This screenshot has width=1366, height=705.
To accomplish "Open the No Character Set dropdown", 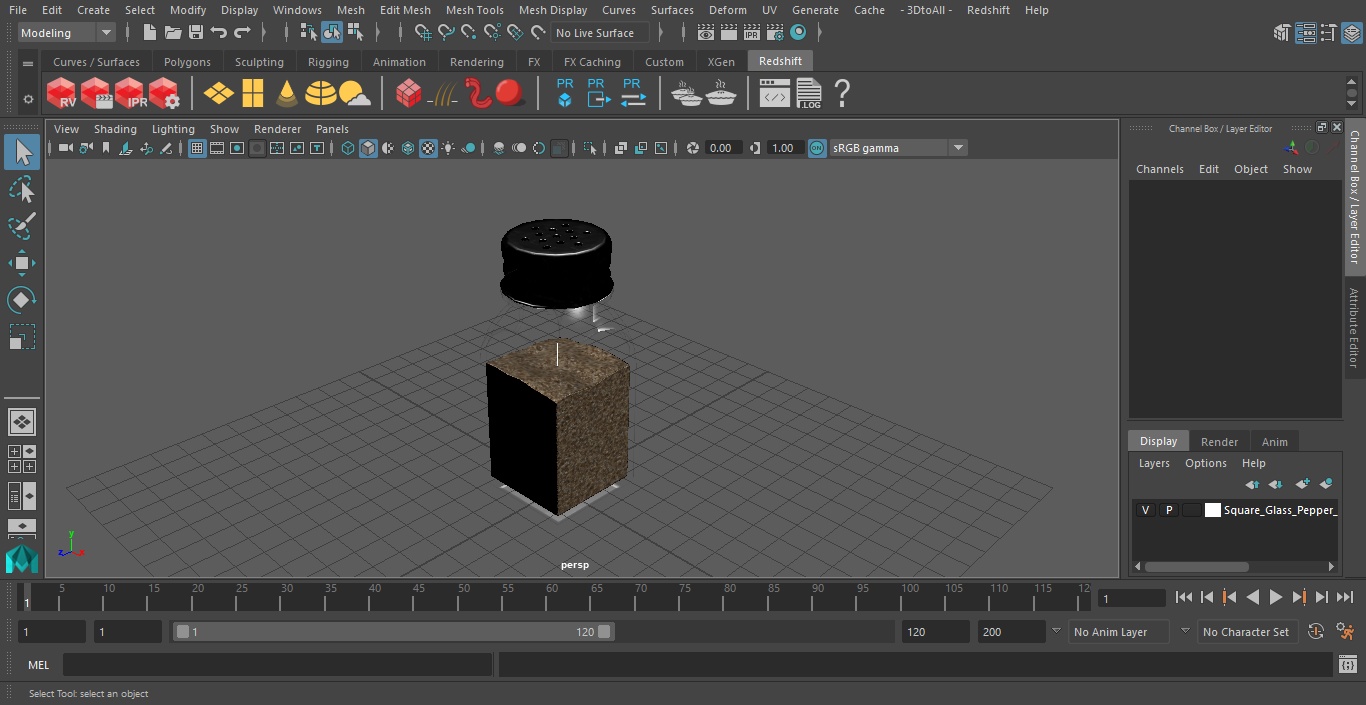I will coord(1247,632).
